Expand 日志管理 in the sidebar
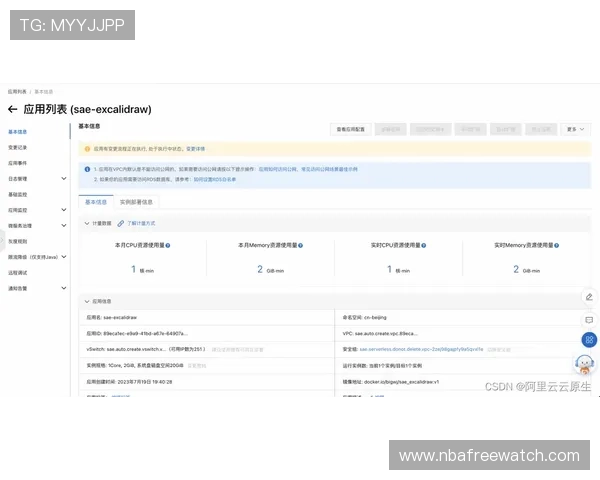The height and width of the screenshot is (480, 600). (x=64, y=179)
